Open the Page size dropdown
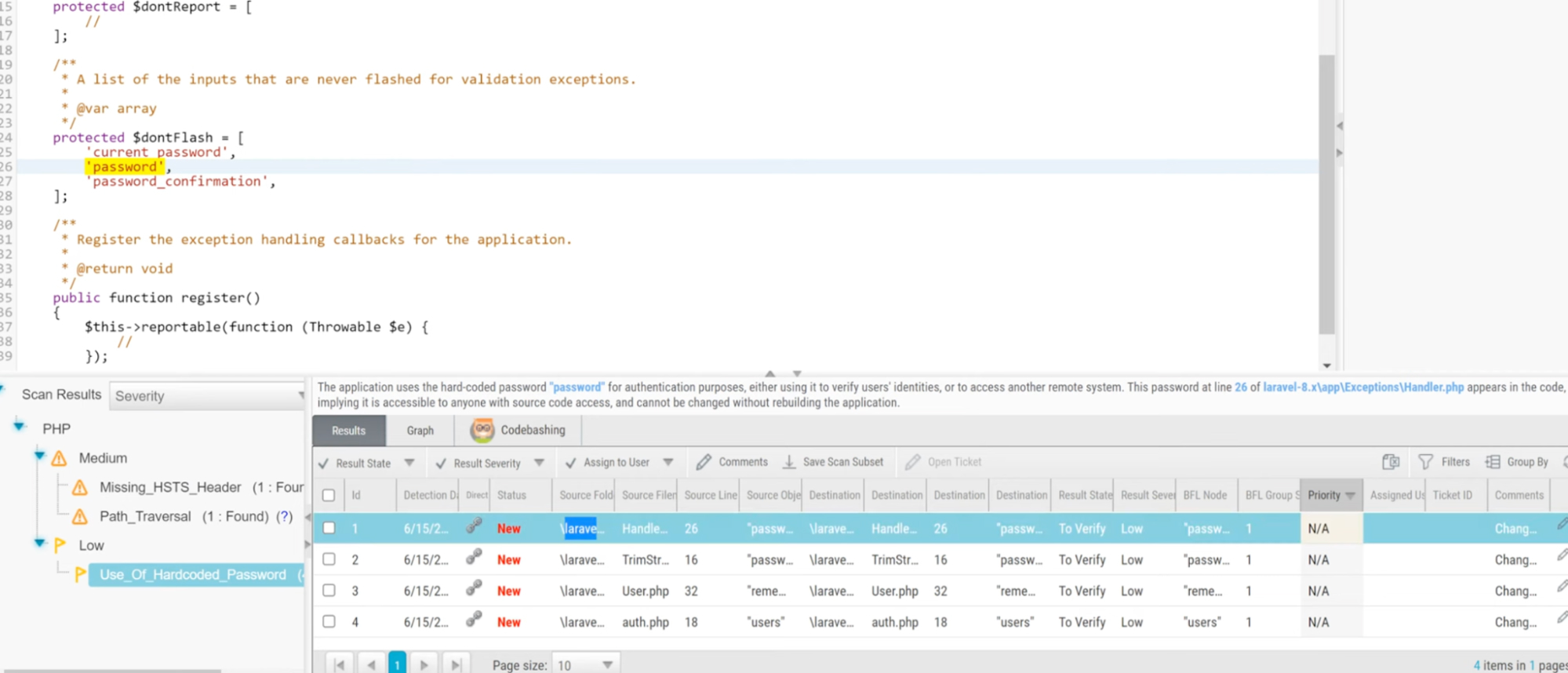Screen dimensions: 1568x673 click(x=585, y=665)
